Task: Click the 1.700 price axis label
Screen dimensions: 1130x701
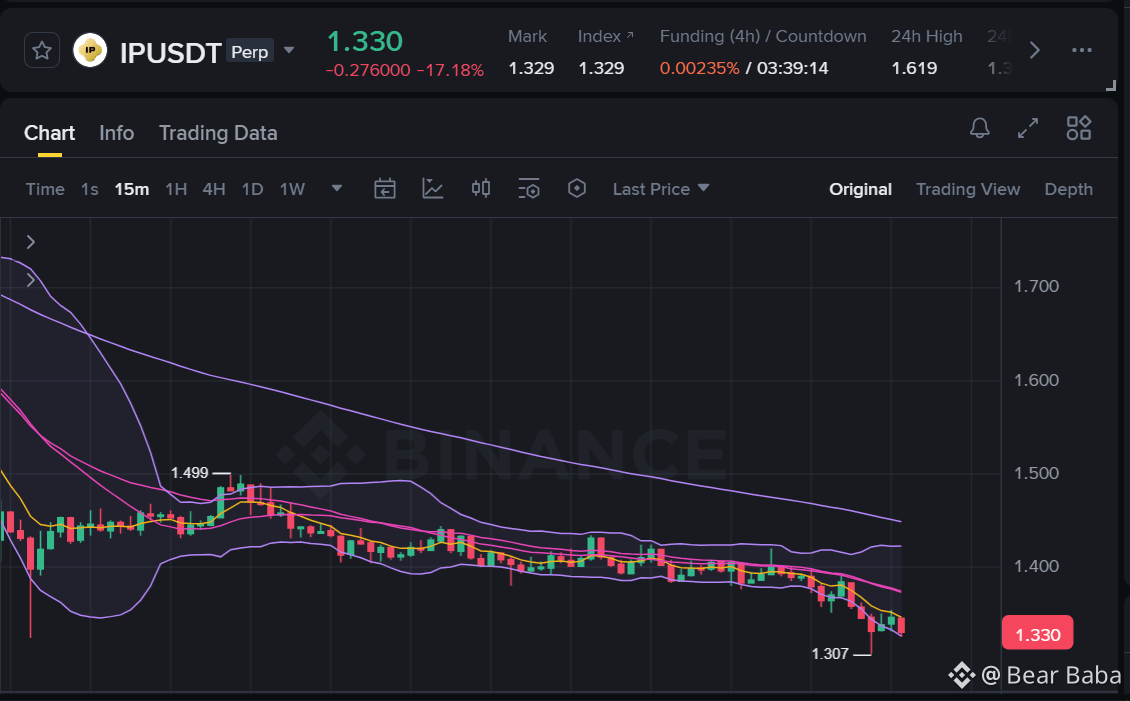Action: click(1036, 286)
